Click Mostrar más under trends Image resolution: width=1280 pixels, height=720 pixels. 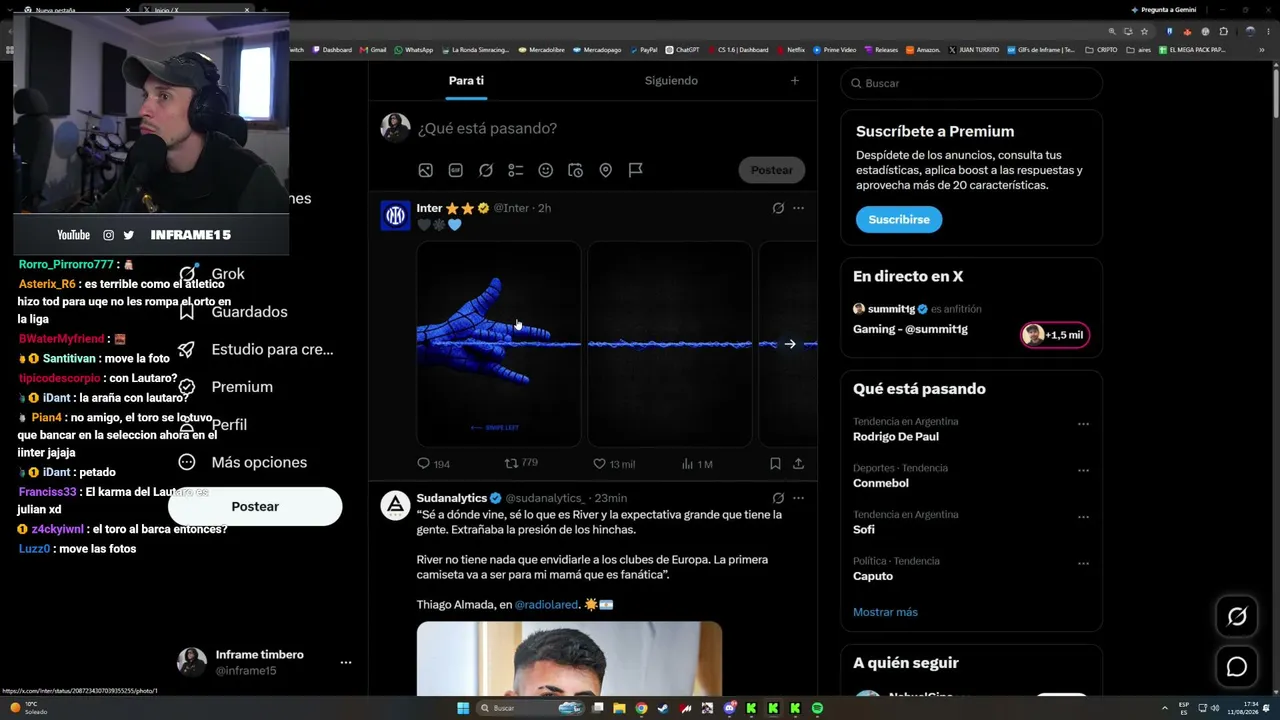(x=885, y=612)
